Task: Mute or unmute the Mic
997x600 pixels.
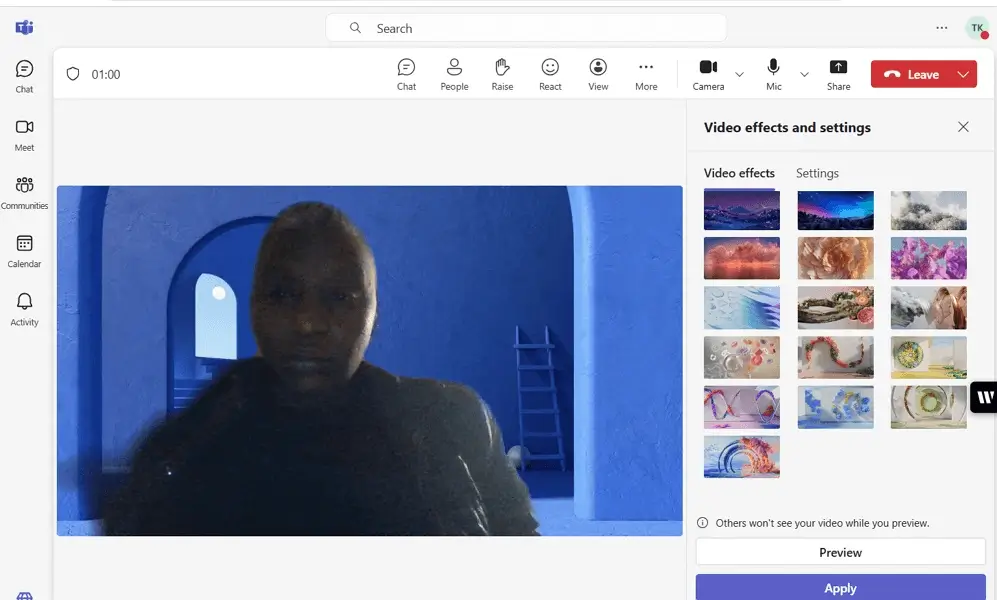Action: (x=773, y=74)
